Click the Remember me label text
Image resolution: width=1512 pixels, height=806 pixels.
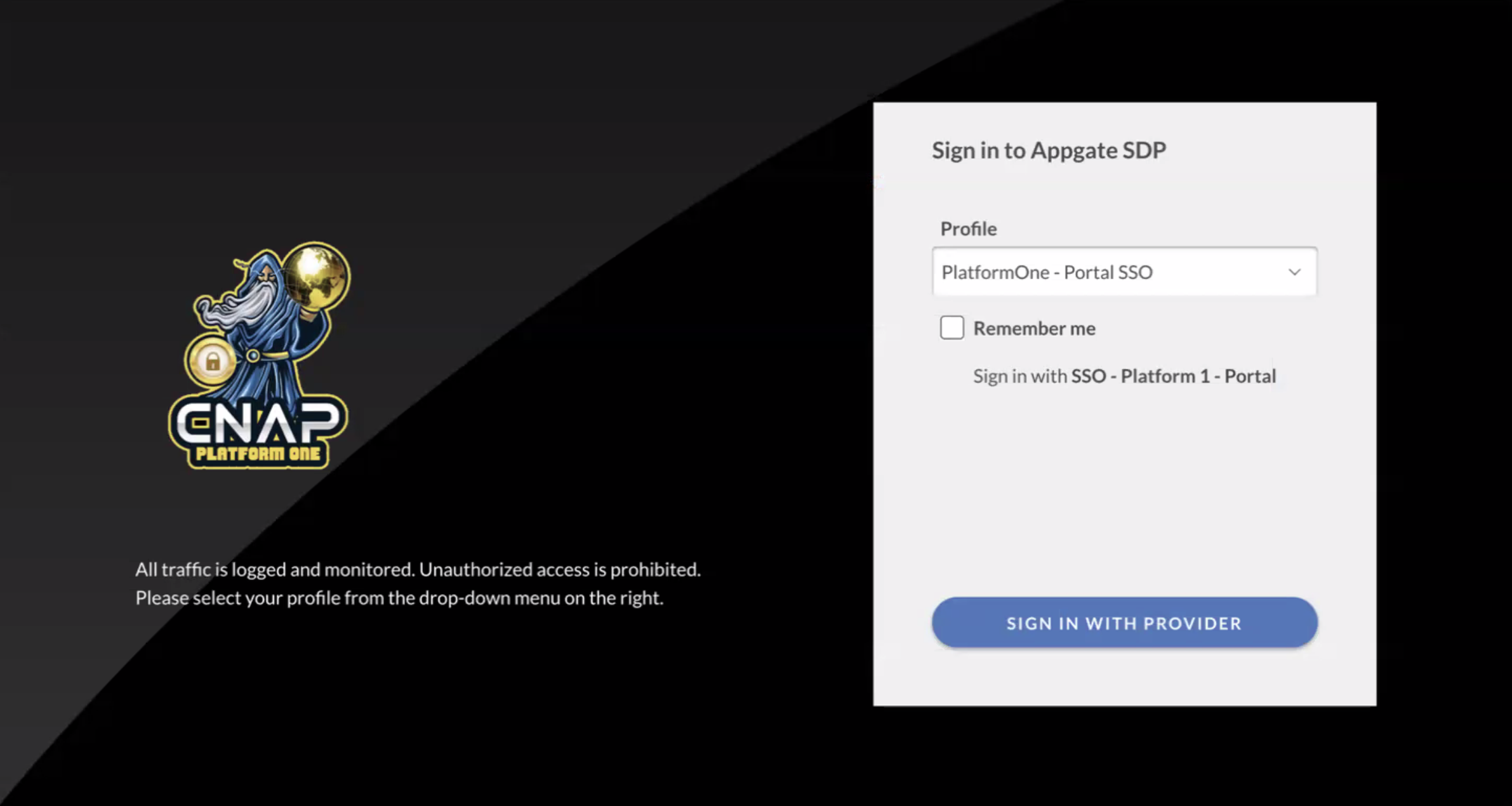click(1034, 328)
